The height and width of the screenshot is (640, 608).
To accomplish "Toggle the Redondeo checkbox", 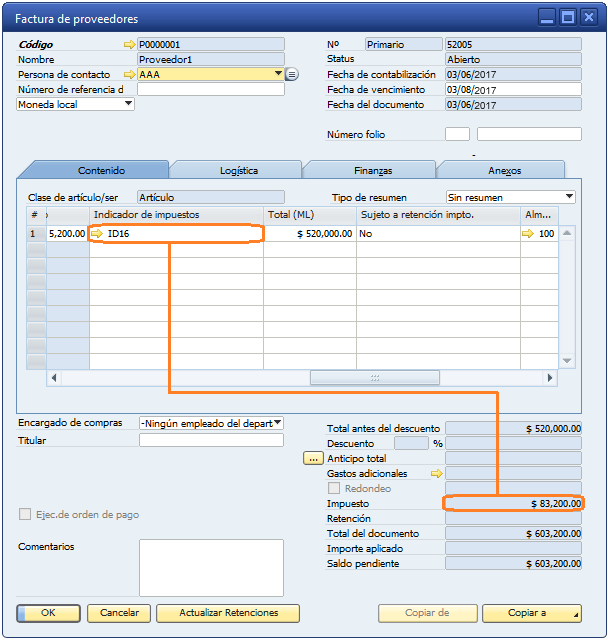I will (x=335, y=489).
